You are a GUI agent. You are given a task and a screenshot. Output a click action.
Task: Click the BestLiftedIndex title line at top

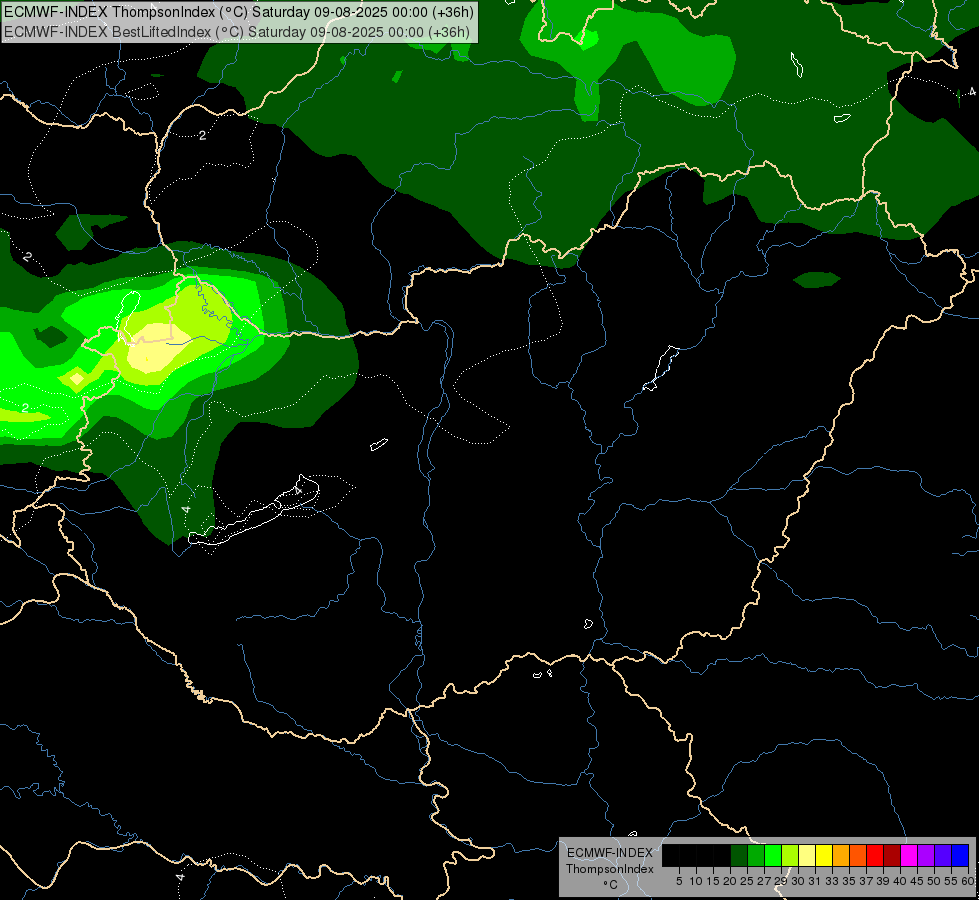pyautogui.click(x=237, y=32)
